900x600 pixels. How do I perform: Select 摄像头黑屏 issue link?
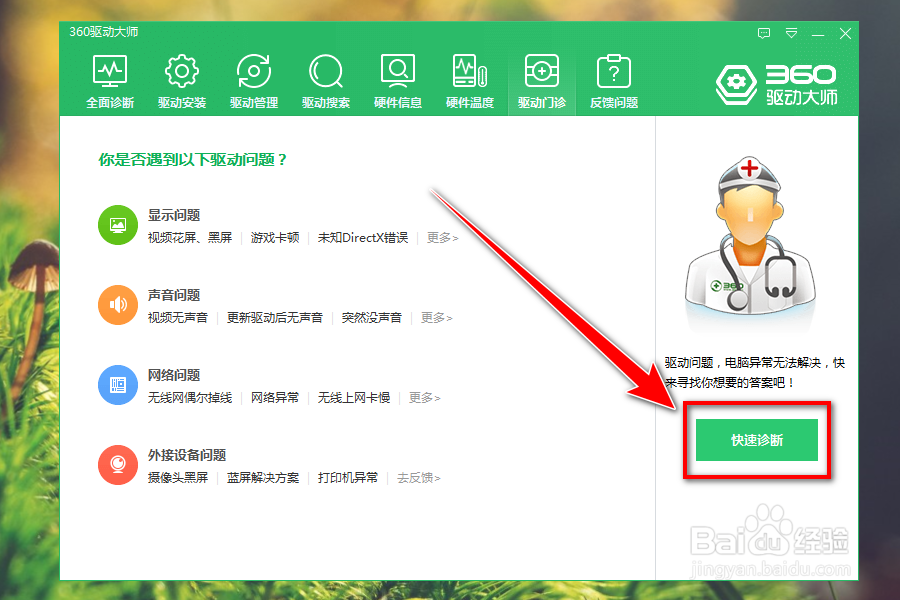point(177,478)
